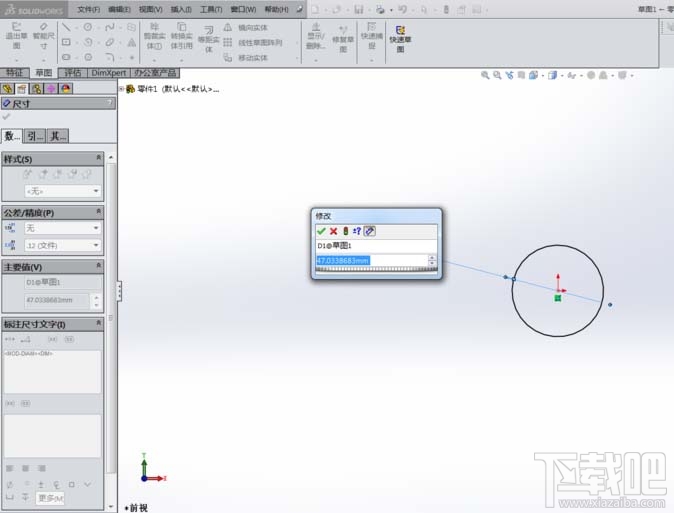The image size is (674, 513).
Task: Click the rebuild icon in 修改 dialog
Action: (x=345, y=231)
